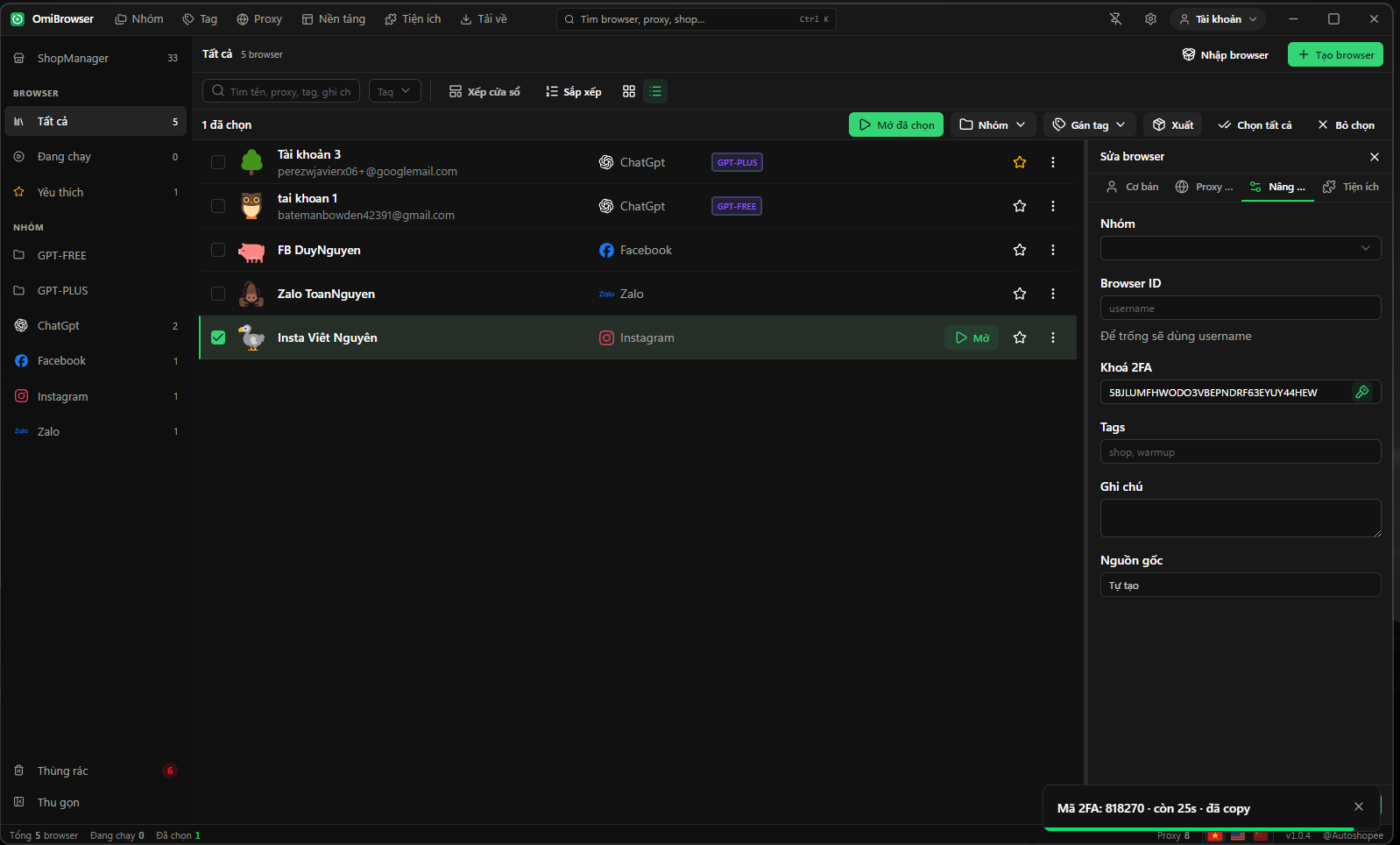Close the Sửa browser panel

pos(1375,157)
